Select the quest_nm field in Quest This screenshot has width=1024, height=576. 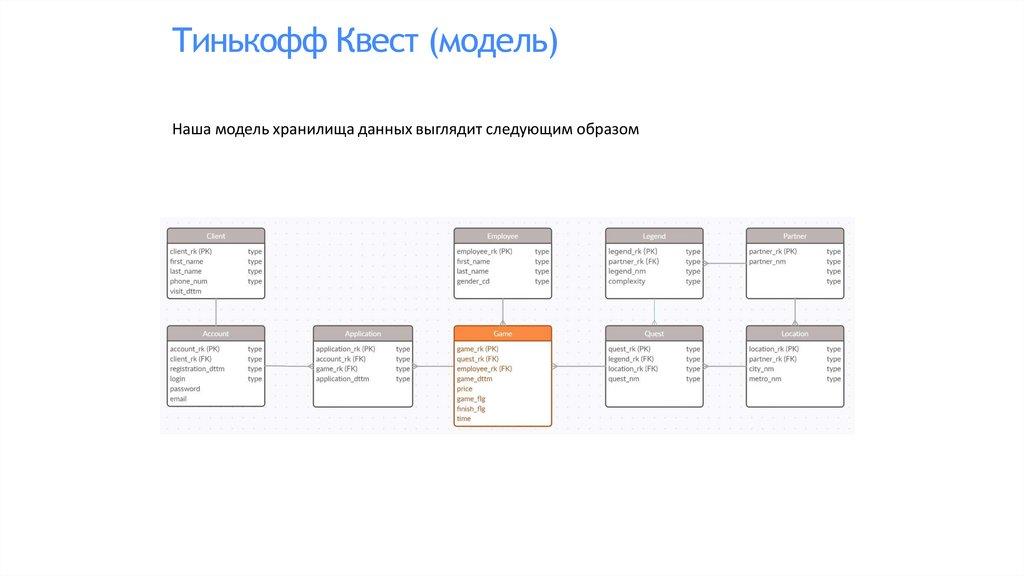tap(625, 379)
